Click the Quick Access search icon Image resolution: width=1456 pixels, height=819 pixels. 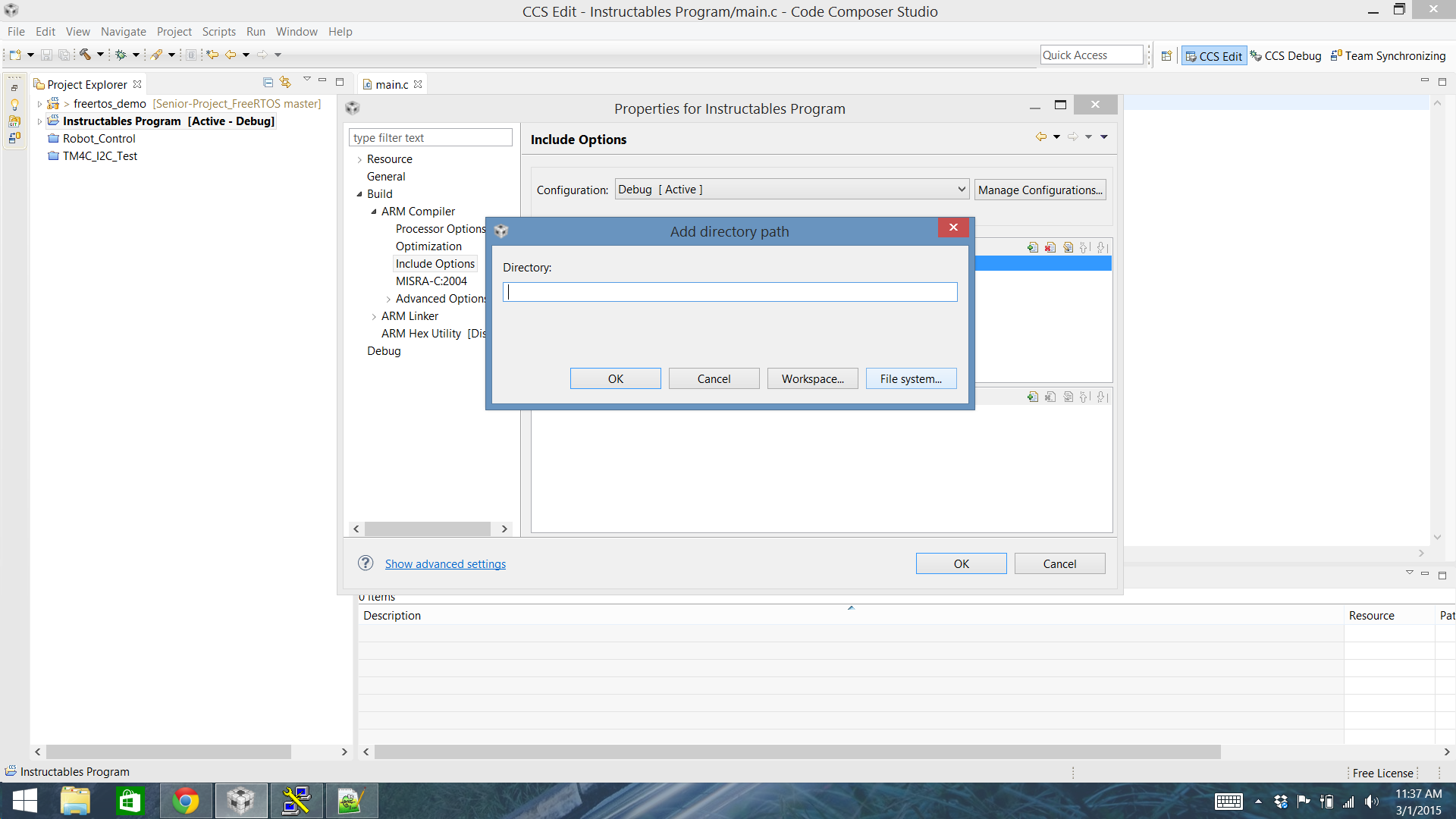[1090, 54]
